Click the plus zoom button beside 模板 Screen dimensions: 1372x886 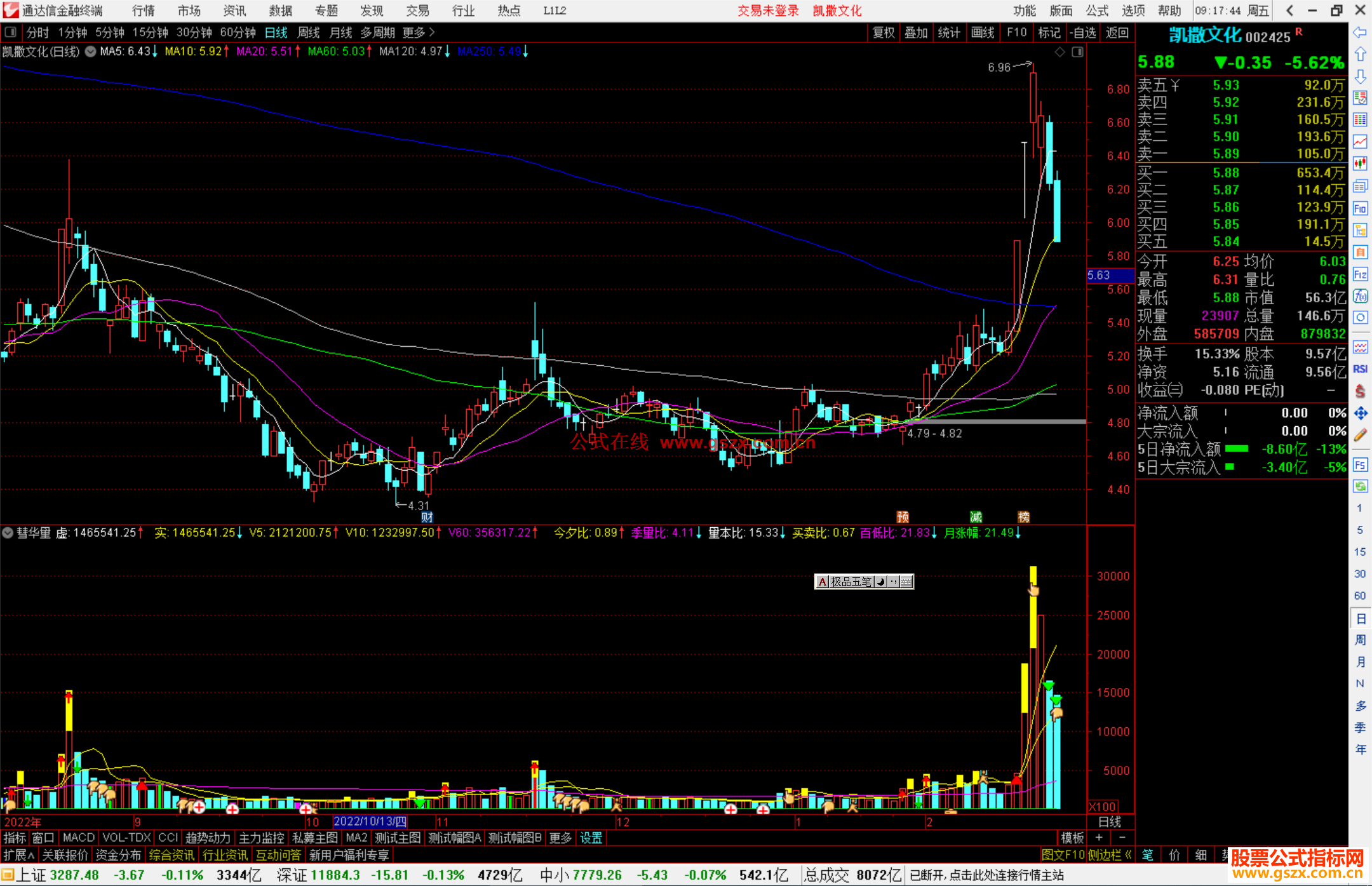(x=1099, y=838)
